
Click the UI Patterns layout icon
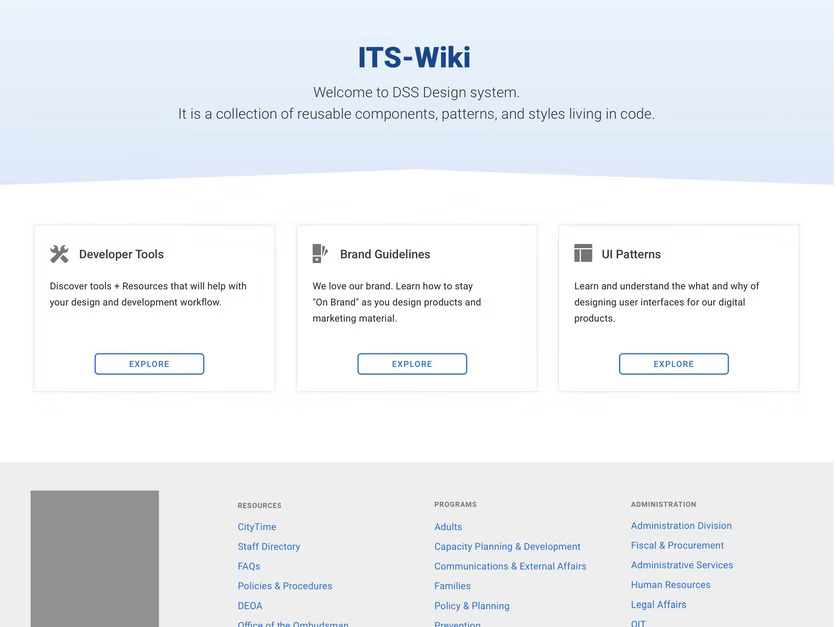click(583, 254)
